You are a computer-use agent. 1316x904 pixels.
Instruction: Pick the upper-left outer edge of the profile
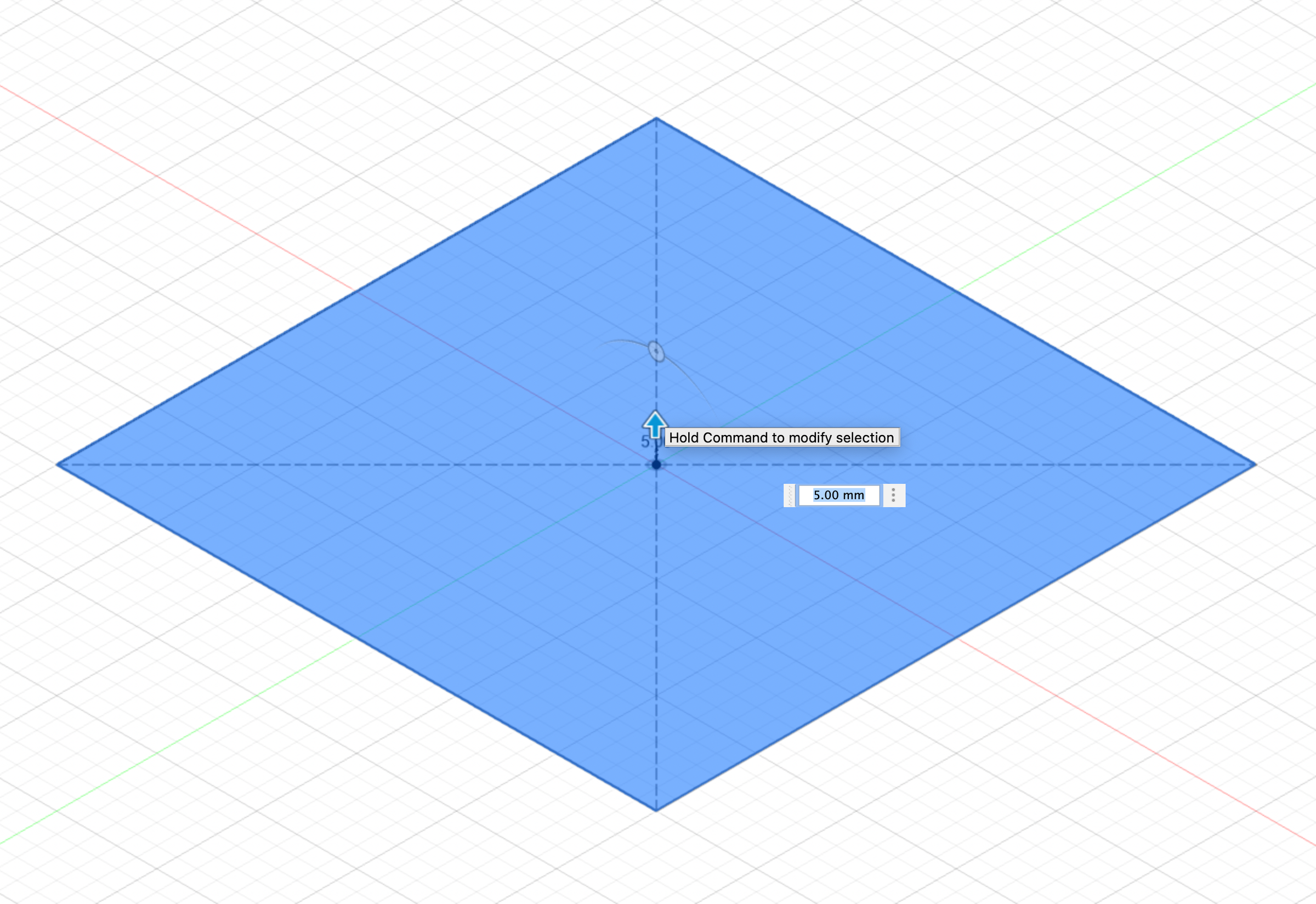click(356, 291)
